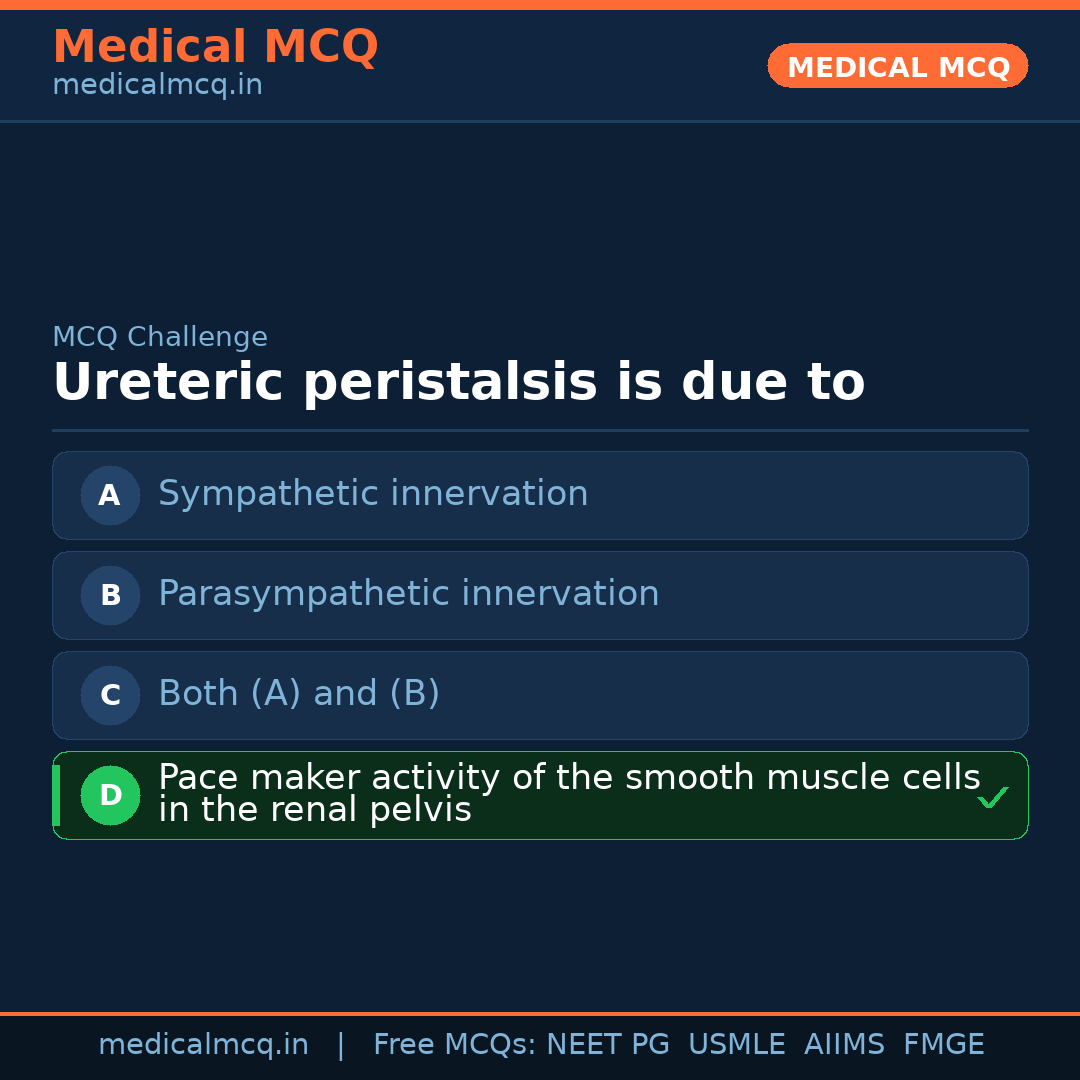
Task: Choose the Parasympathetic innervation option
Action: [408, 594]
